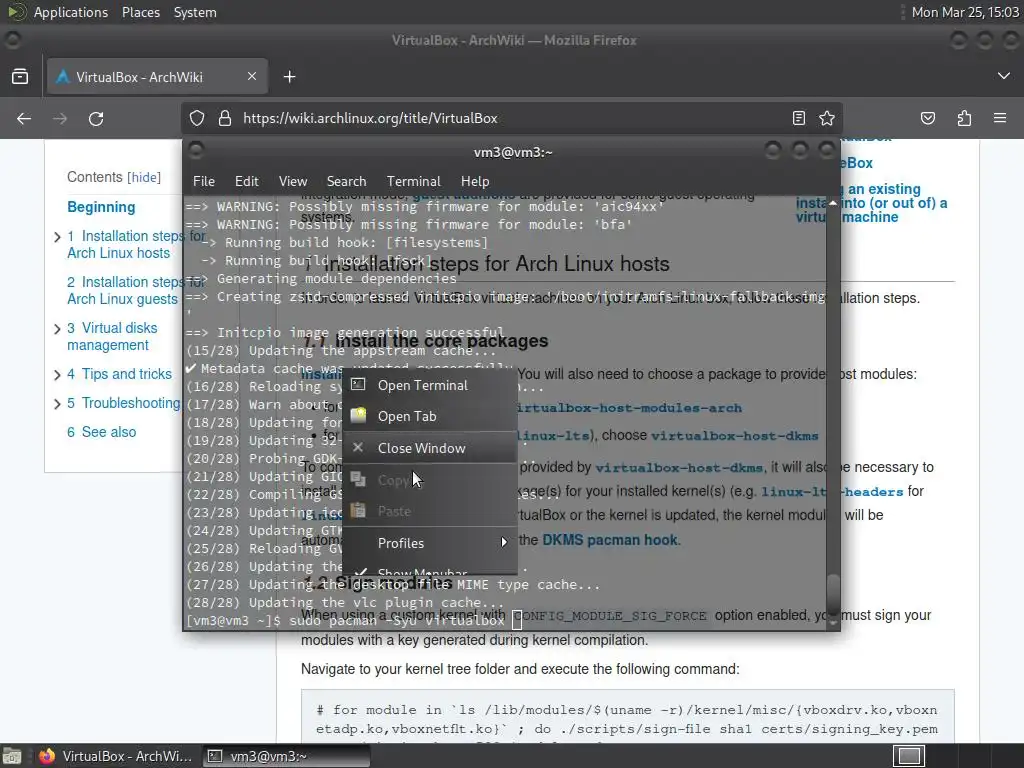
Task: Expand the Virtual disks management section
Action: point(57,328)
